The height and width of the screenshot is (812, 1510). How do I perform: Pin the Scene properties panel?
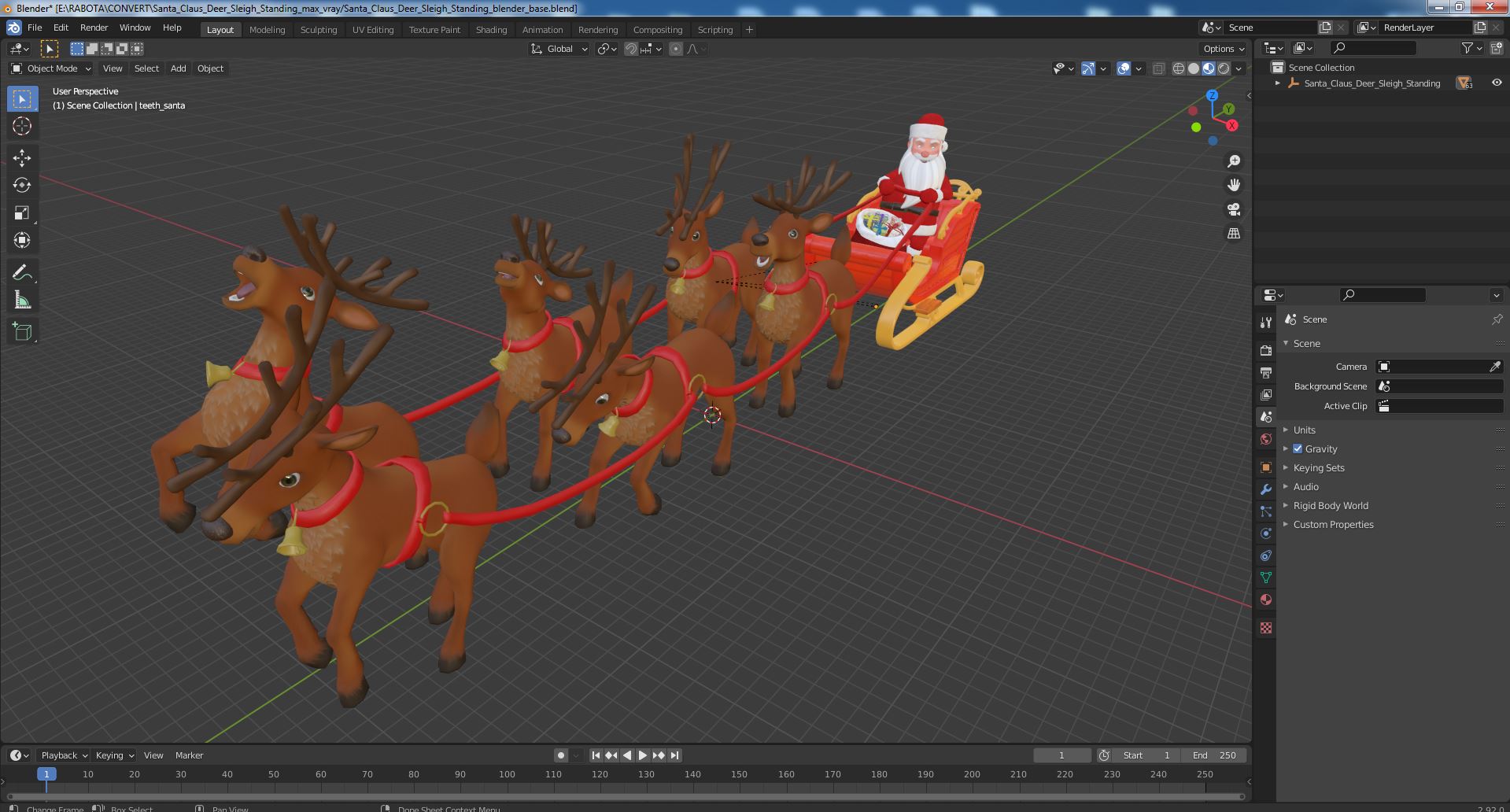(x=1497, y=319)
